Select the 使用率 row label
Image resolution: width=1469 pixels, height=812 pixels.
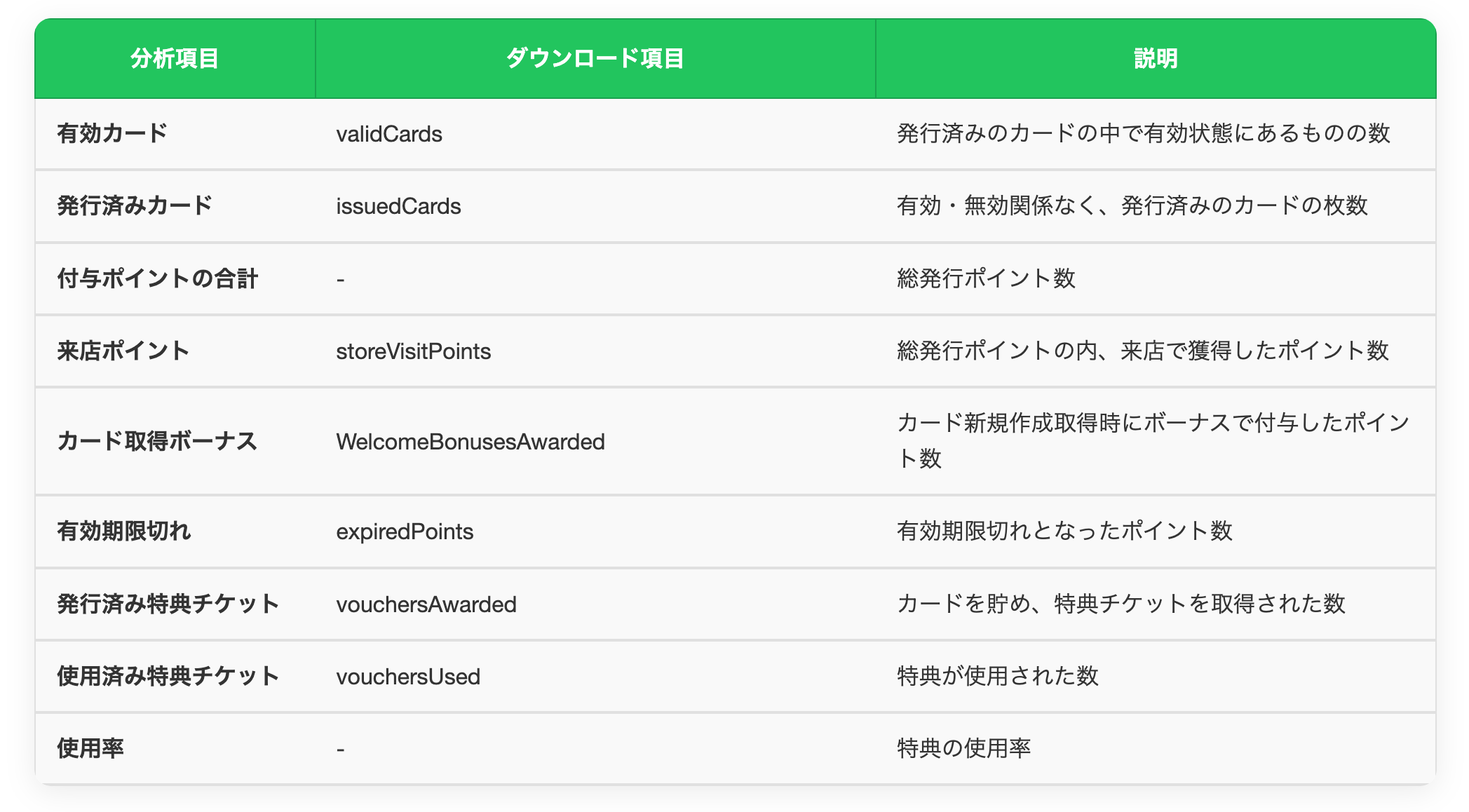(x=90, y=748)
